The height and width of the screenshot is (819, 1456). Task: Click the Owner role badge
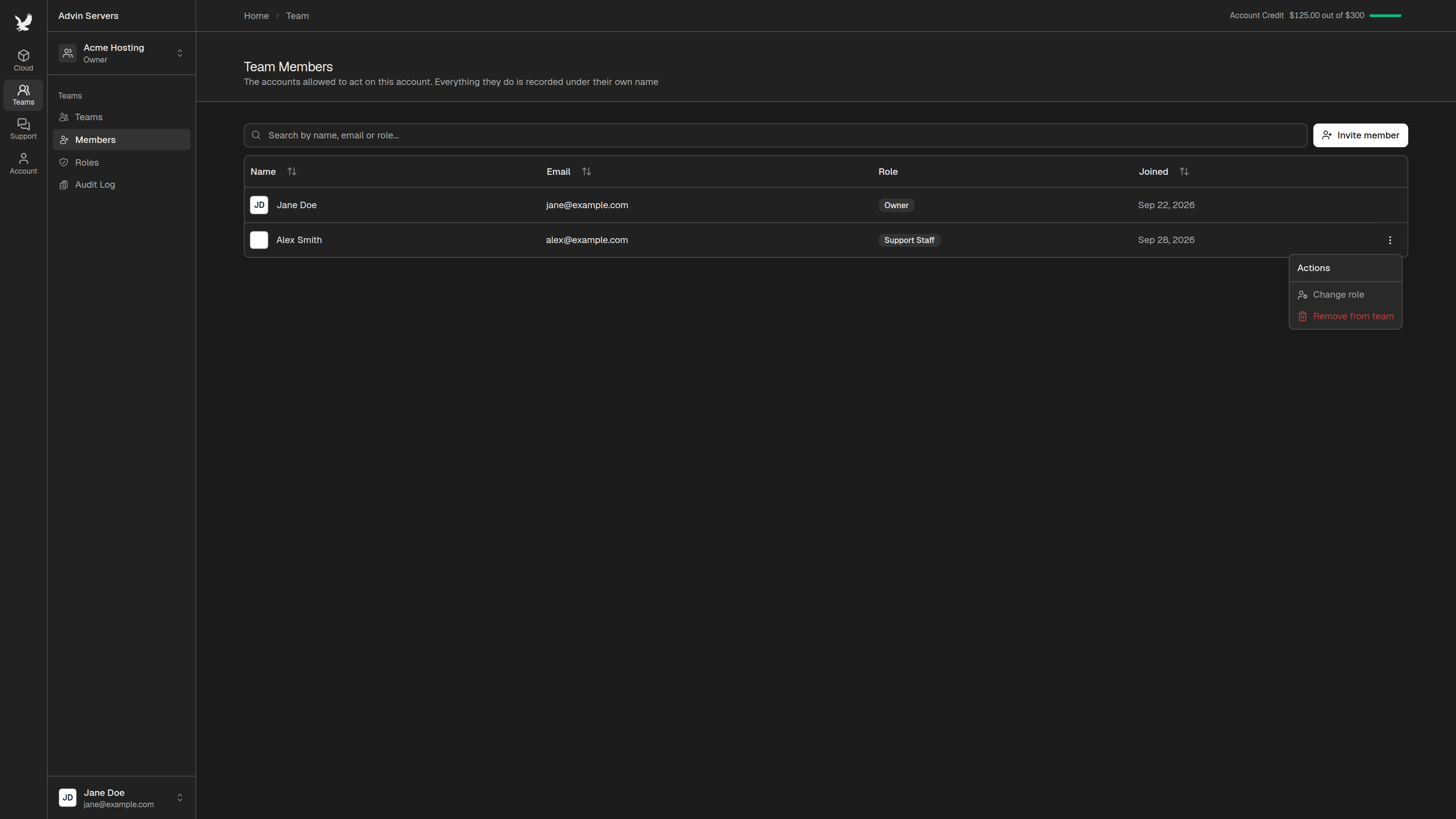pyautogui.click(x=896, y=205)
